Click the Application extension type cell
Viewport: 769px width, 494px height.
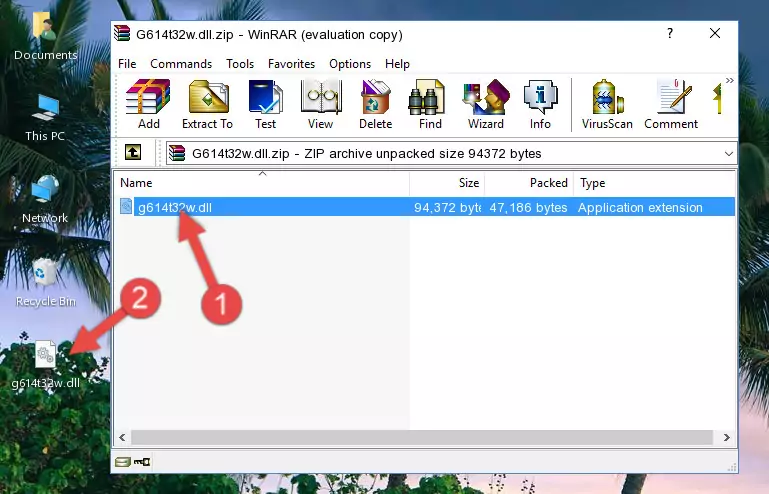point(640,208)
